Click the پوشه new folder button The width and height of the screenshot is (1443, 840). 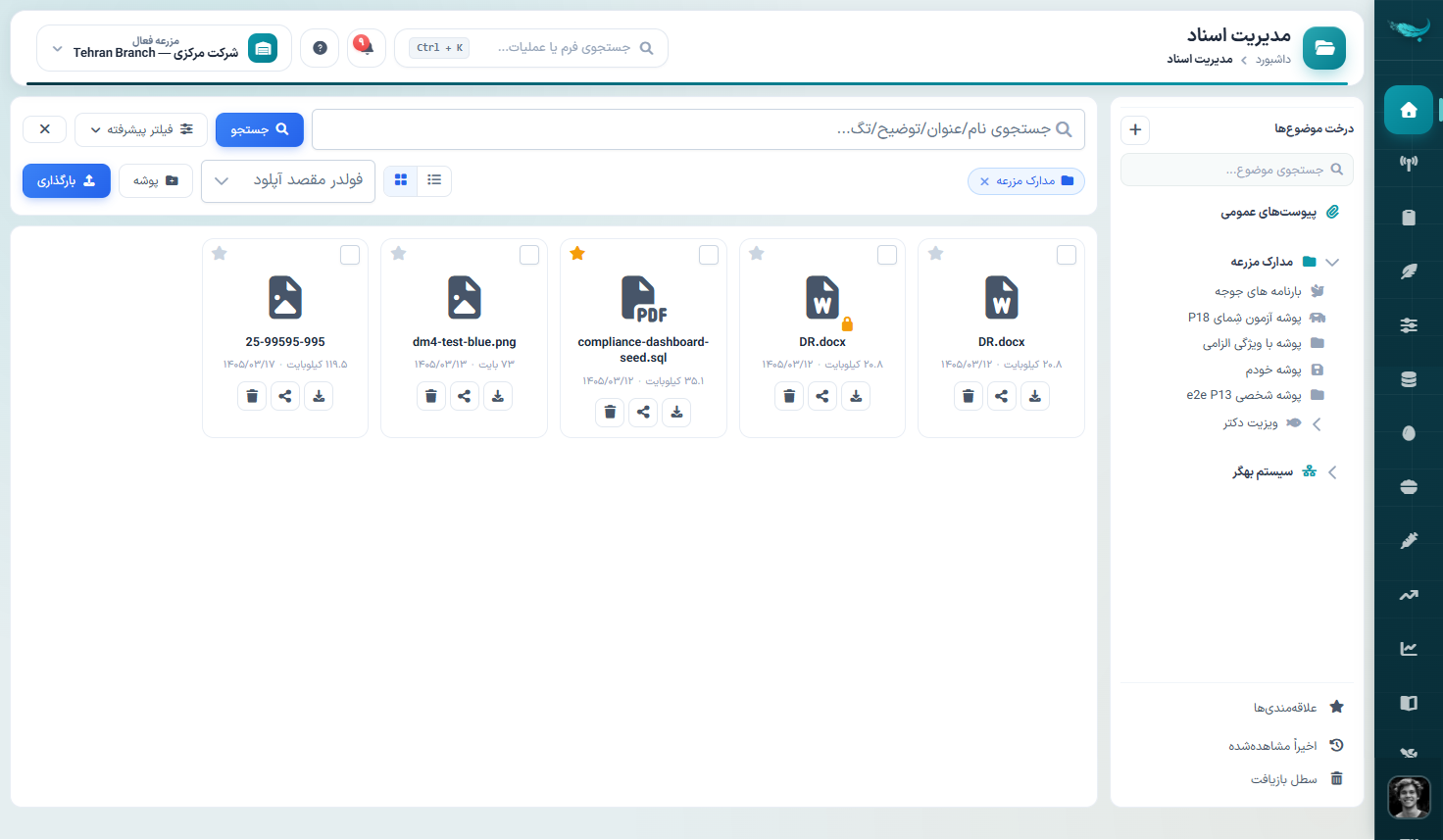[x=156, y=180]
